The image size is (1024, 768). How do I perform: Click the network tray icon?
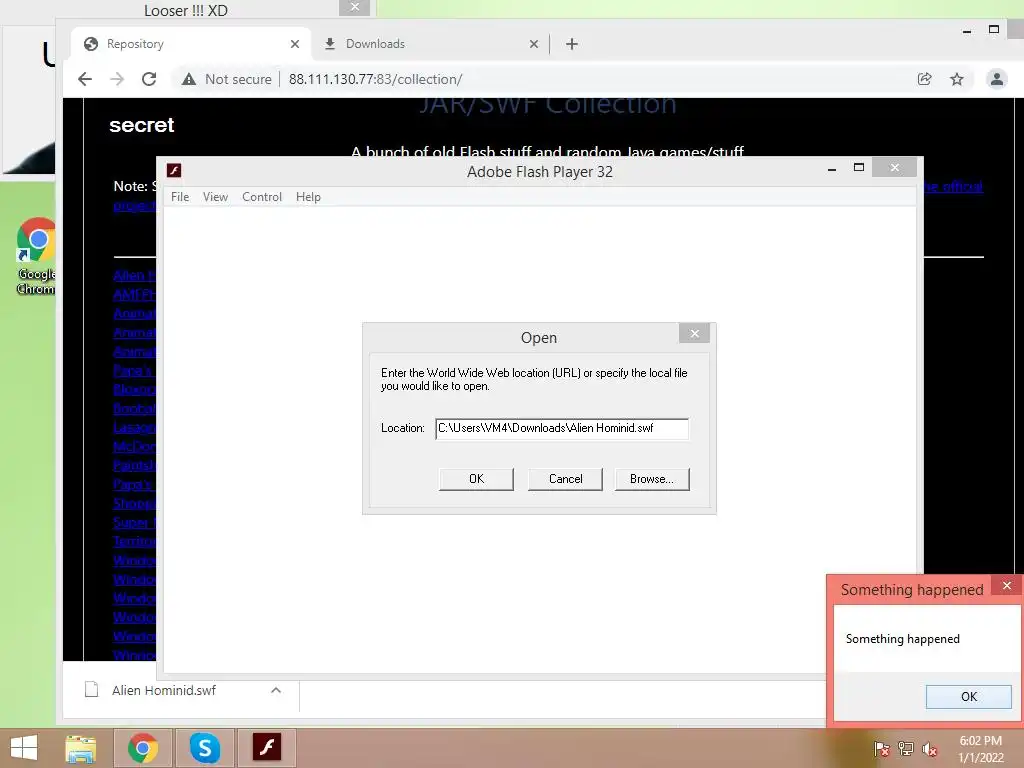click(906, 748)
